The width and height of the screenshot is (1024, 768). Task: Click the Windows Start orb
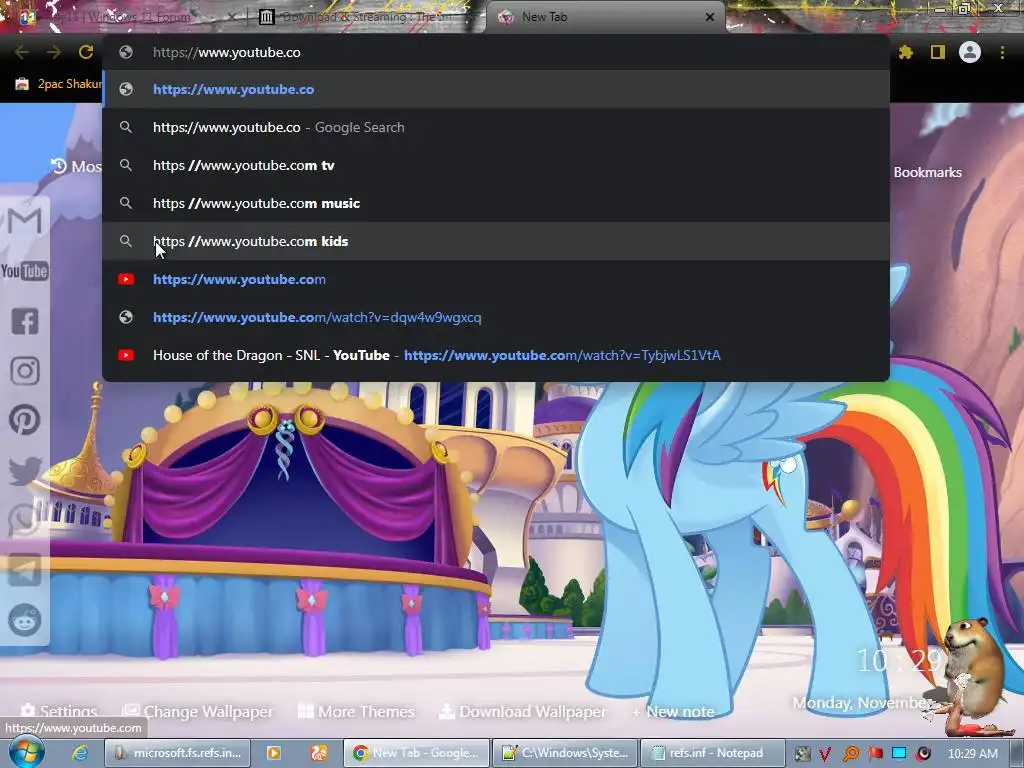[x=26, y=753]
